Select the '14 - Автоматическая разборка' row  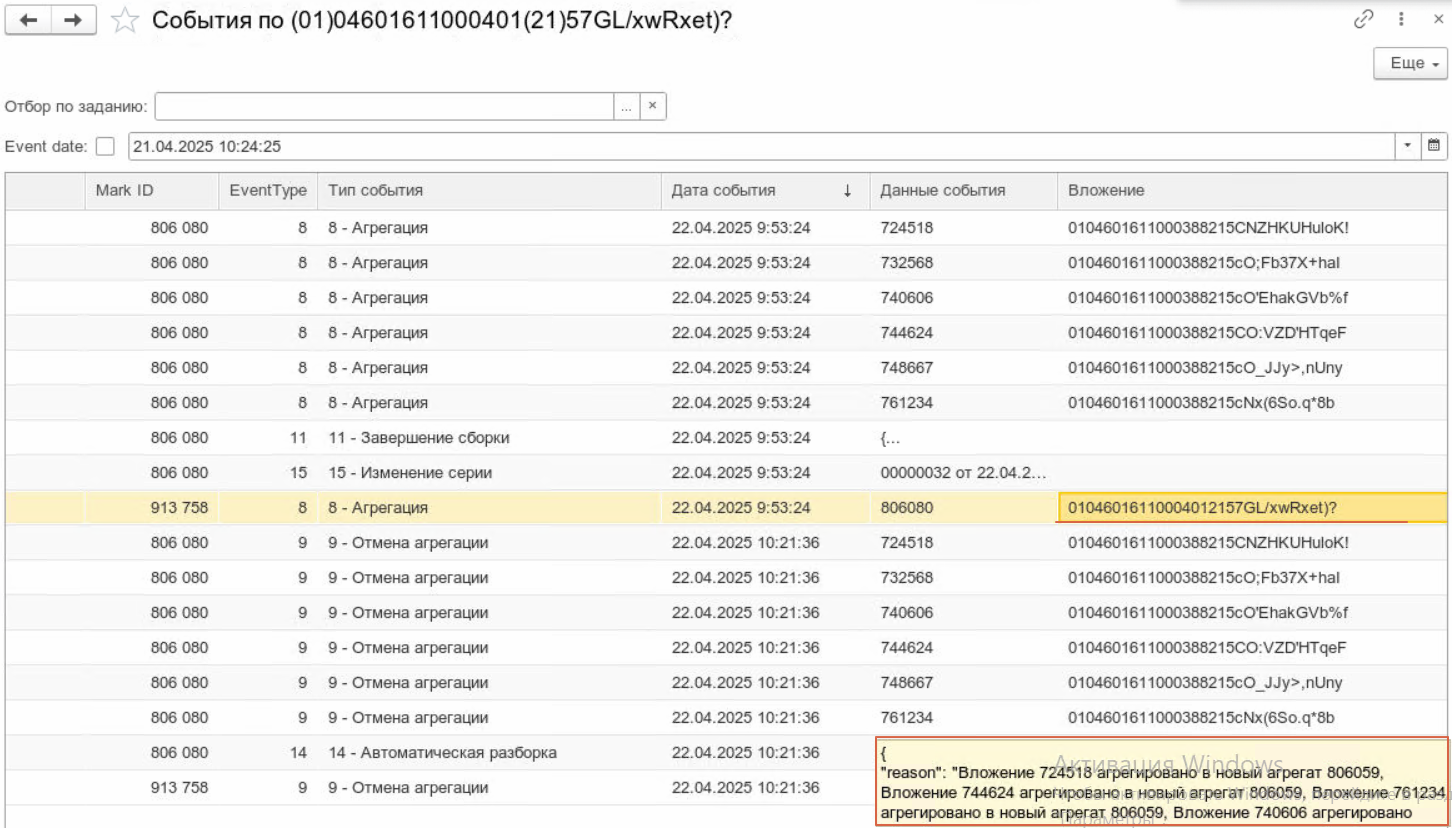pos(442,753)
